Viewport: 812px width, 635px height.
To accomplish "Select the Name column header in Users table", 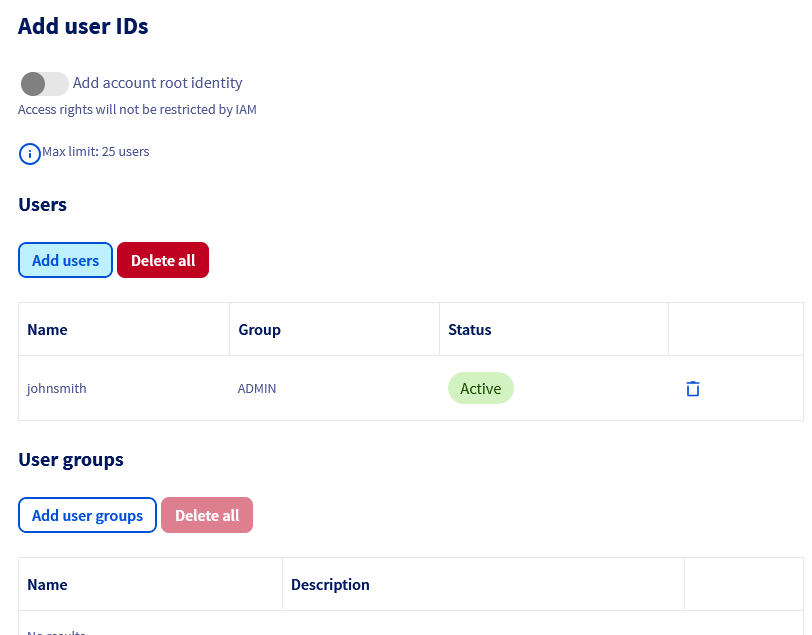I will pos(48,329).
